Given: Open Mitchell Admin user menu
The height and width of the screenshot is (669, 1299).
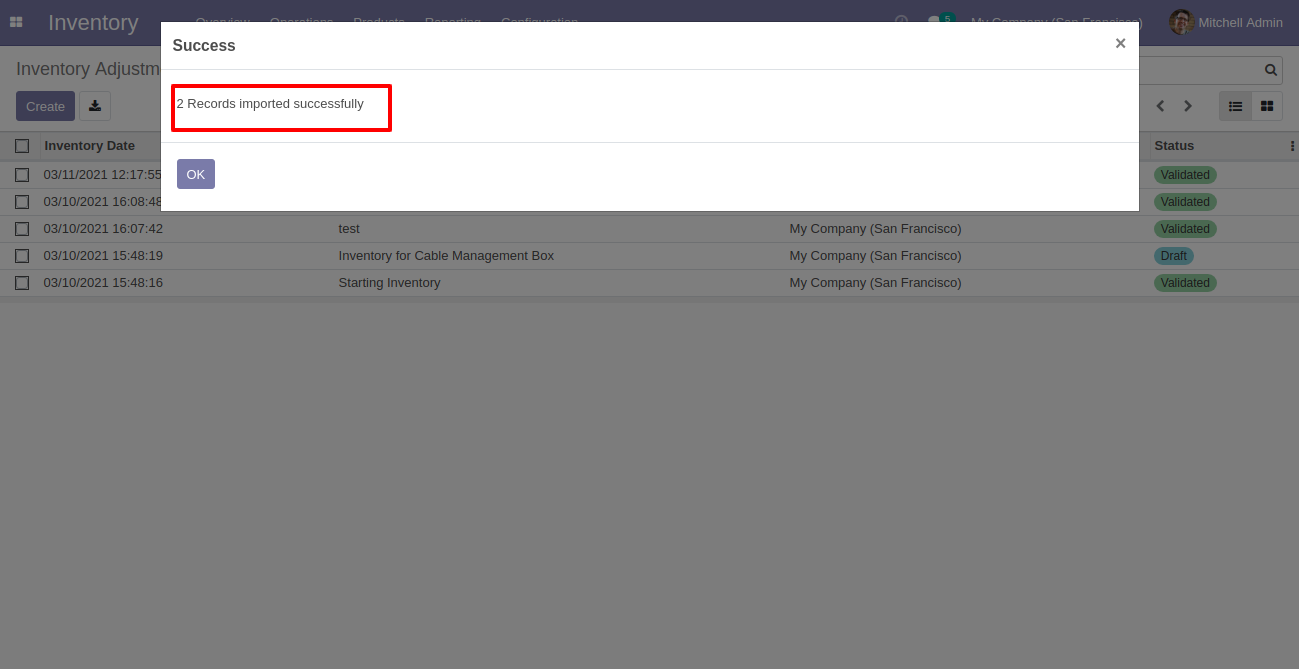Looking at the screenshot, I should 1226,22.
